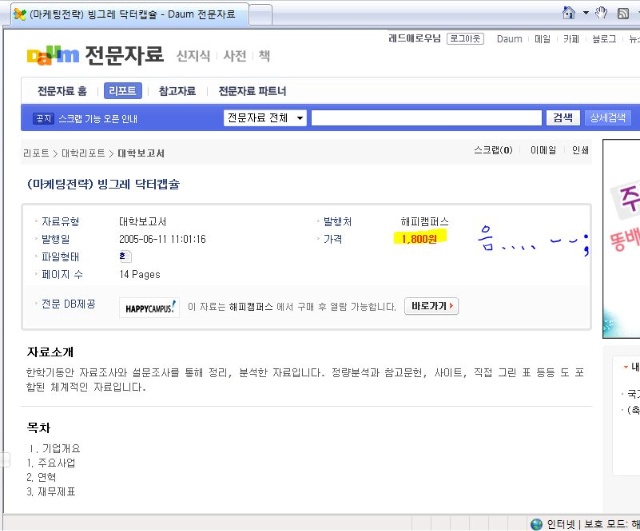The width and height of the screenshot is (640, 531).
Task: Click 스크랩(0) link
Action: (493, 150)
